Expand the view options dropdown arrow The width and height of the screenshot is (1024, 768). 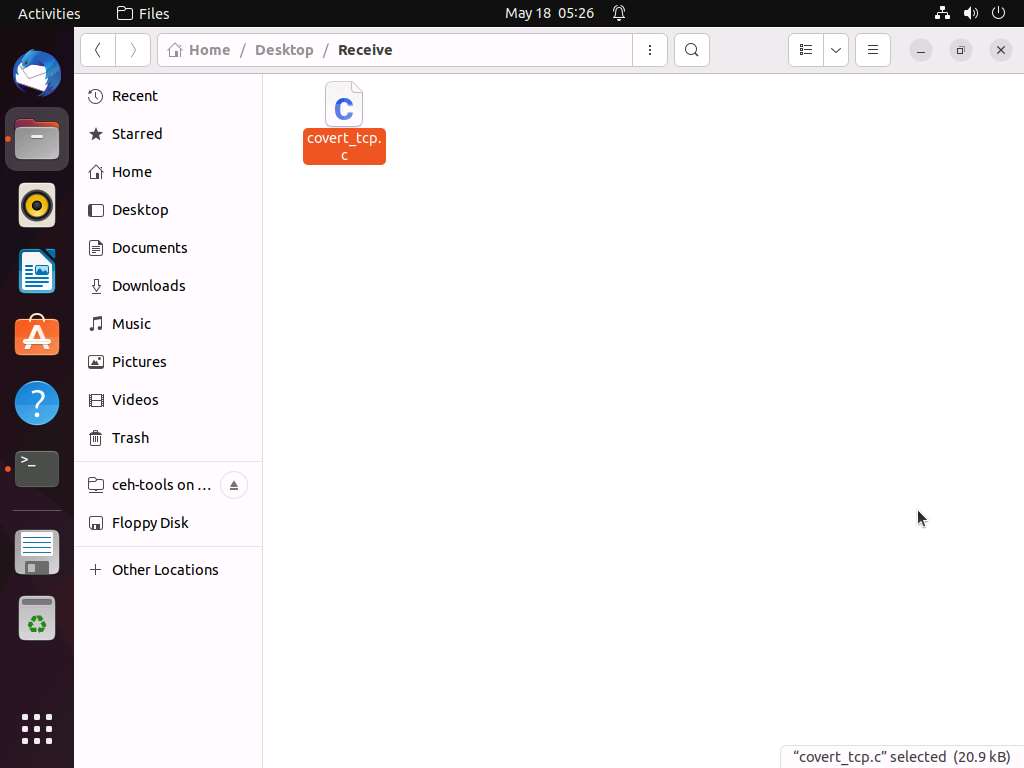coord(835,50)
